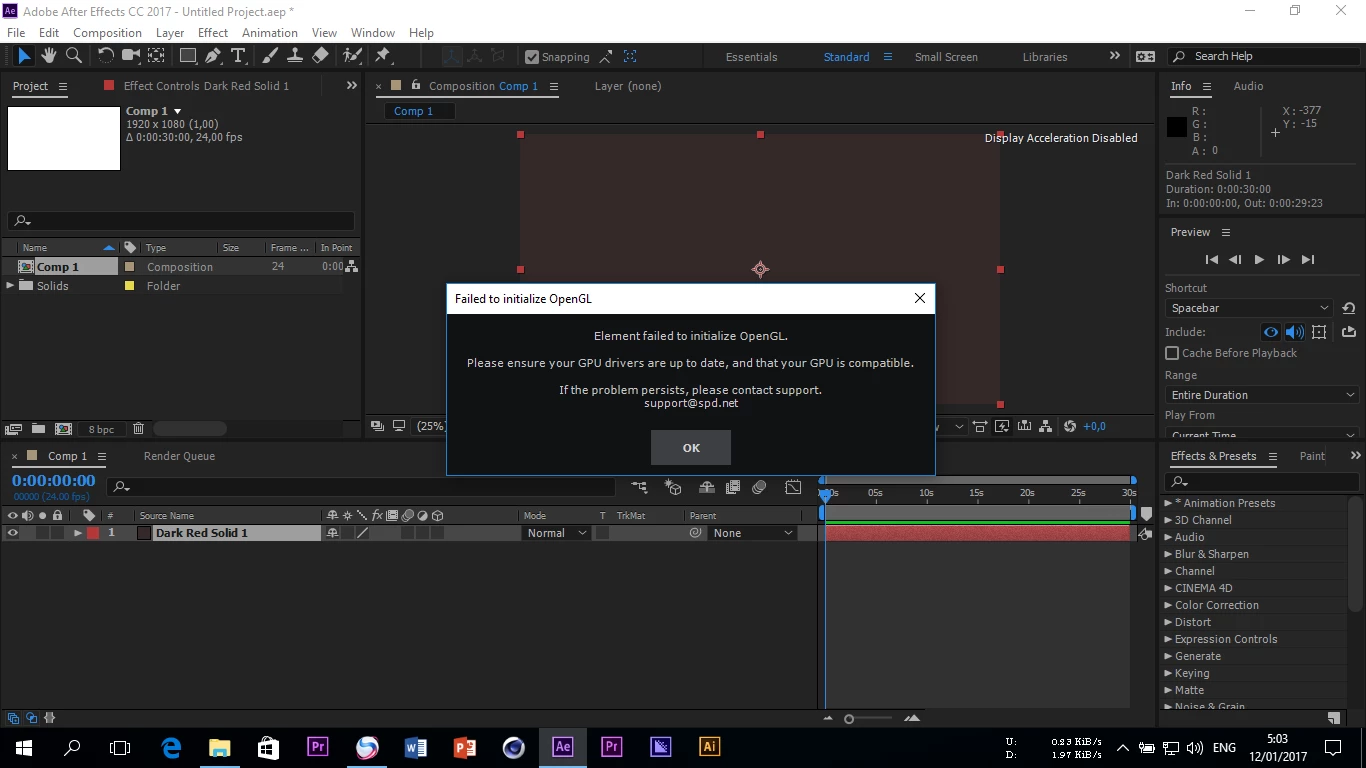Select the Horizontal Type tool
The image size is (1366, 768).
point(238,56)
